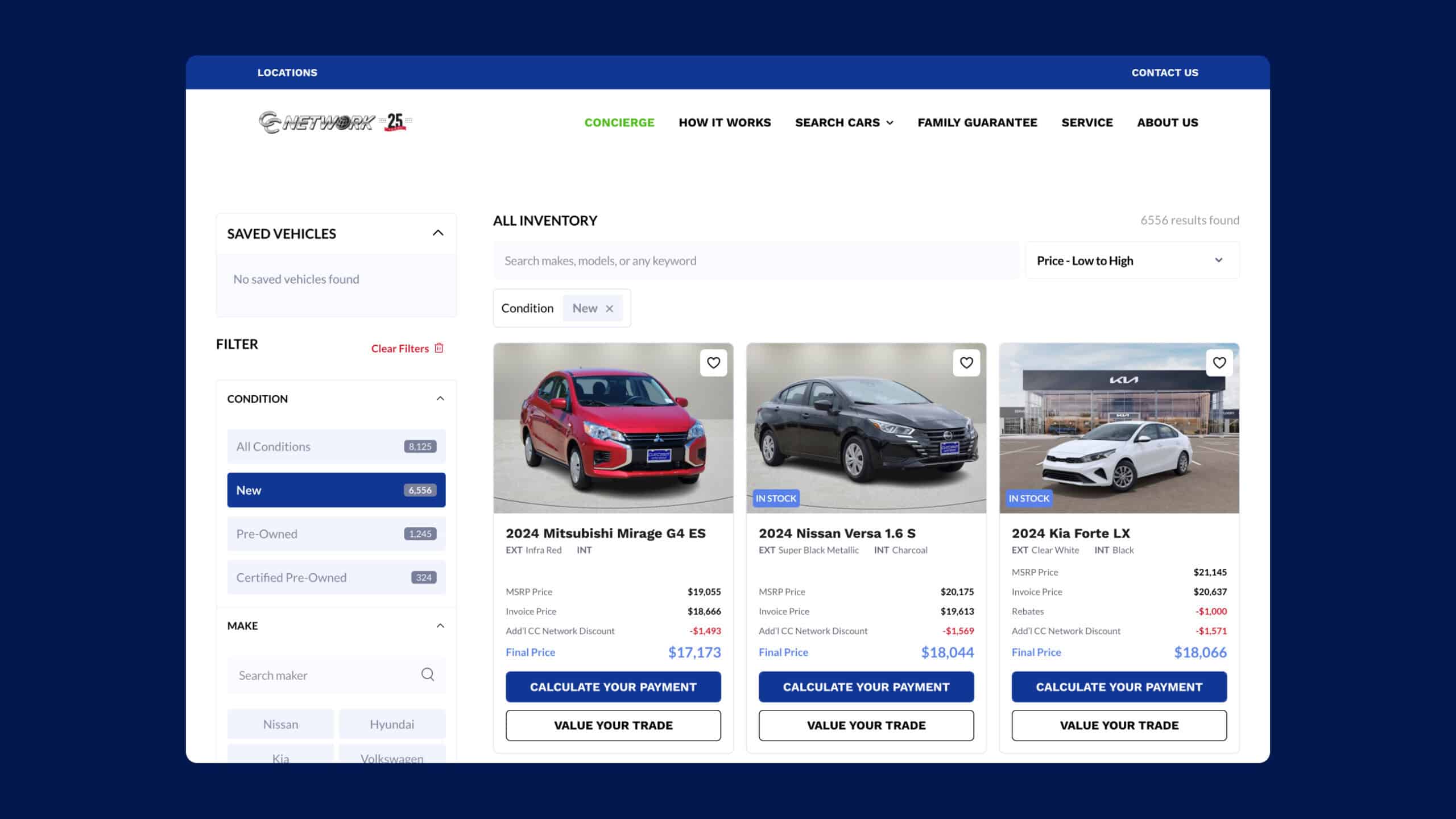Image resolution: width=1456 pixels, height=819 pixels.
Task: Click the No saved vehicles found message
Action: pos(296,279)
